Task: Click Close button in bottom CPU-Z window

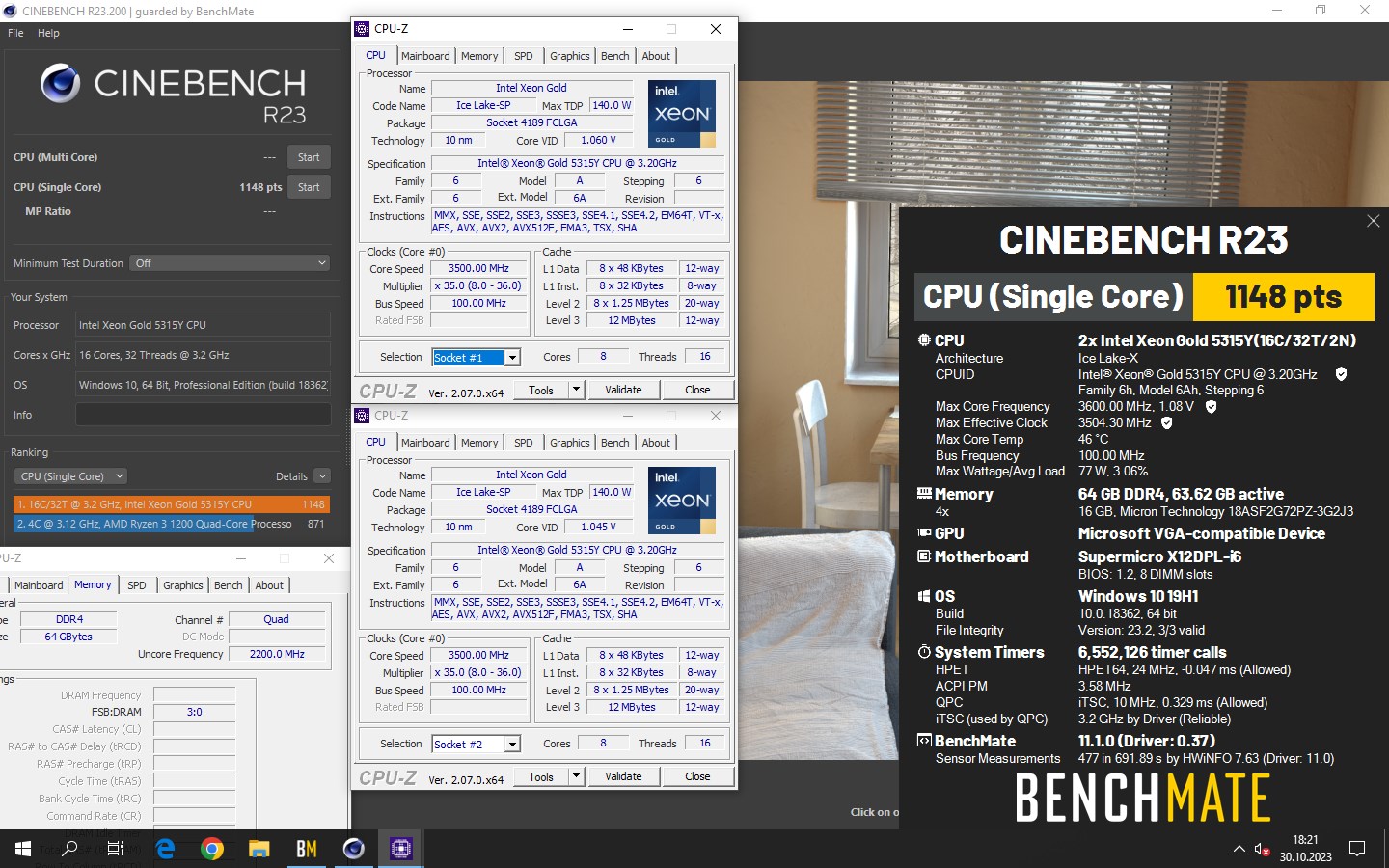Action: [x=697, y=776]
